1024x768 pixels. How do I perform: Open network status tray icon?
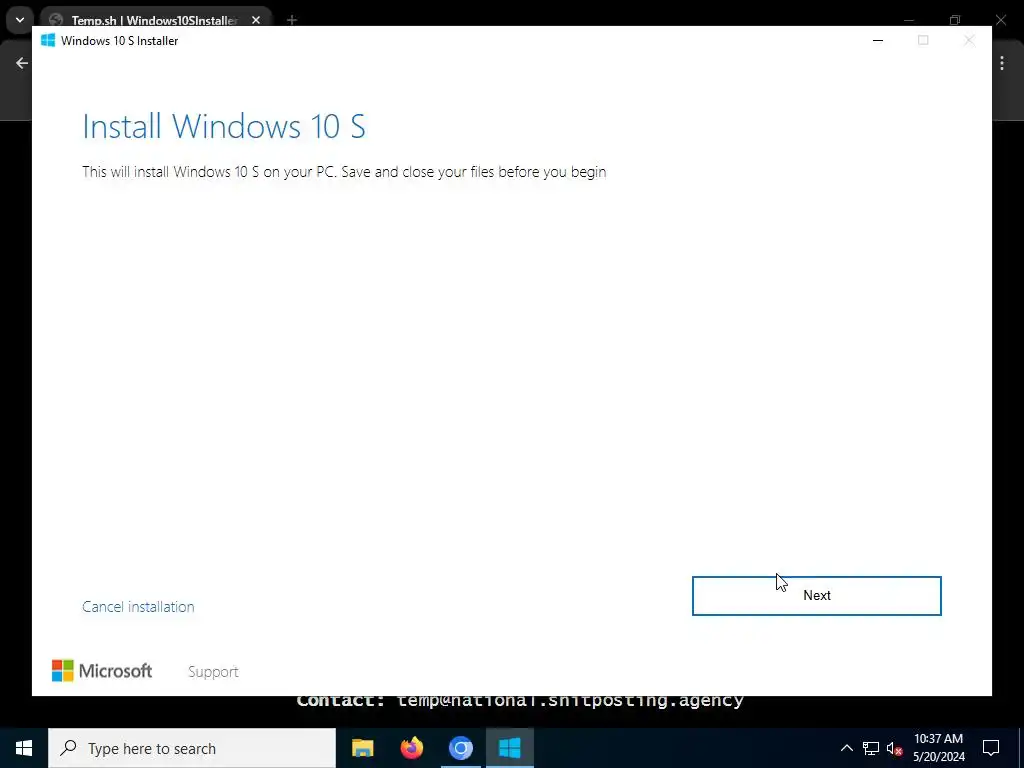pyautogui.click(x=871, y=748)
